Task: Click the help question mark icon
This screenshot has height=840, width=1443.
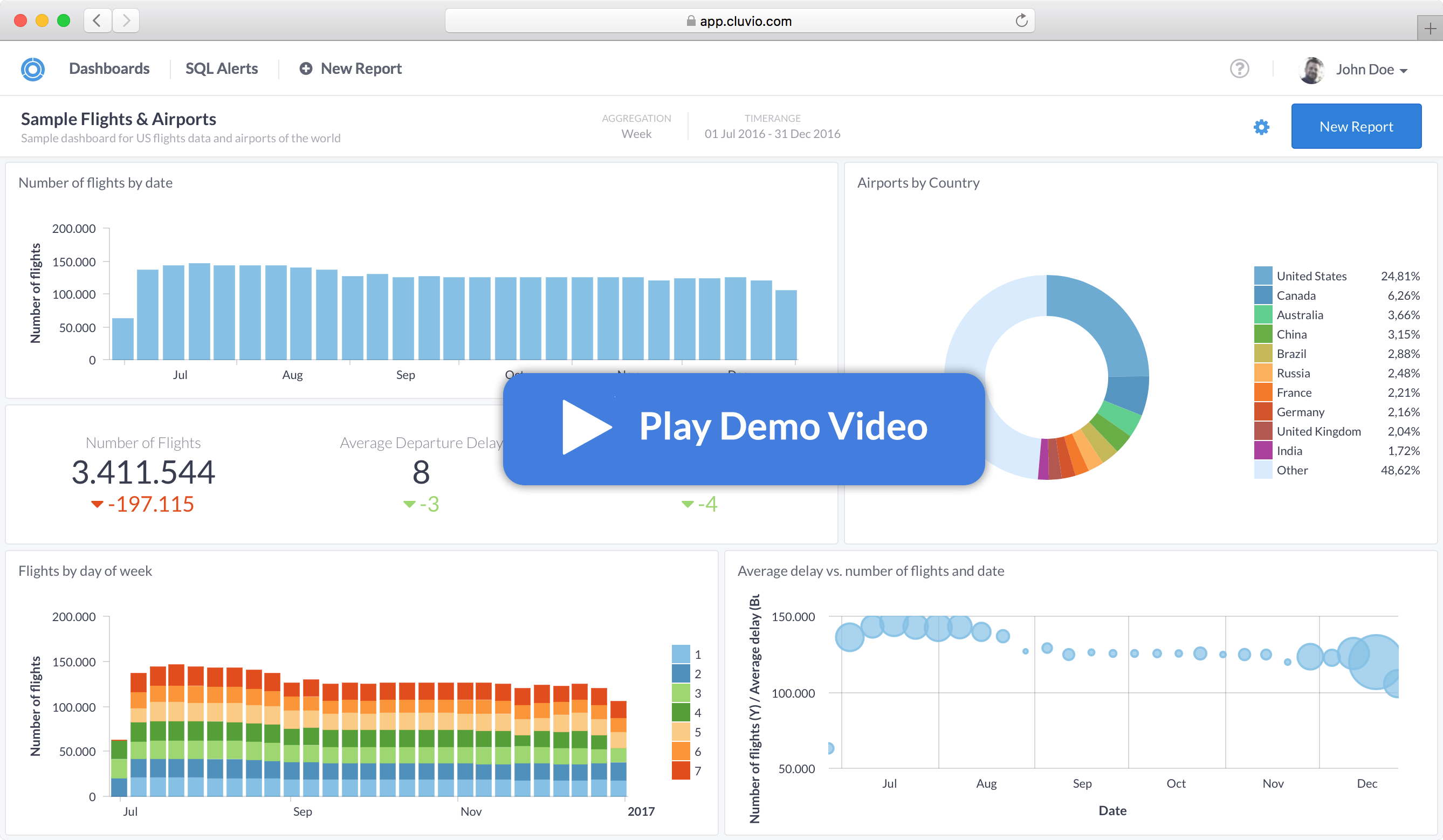Action: (1239, 68)
